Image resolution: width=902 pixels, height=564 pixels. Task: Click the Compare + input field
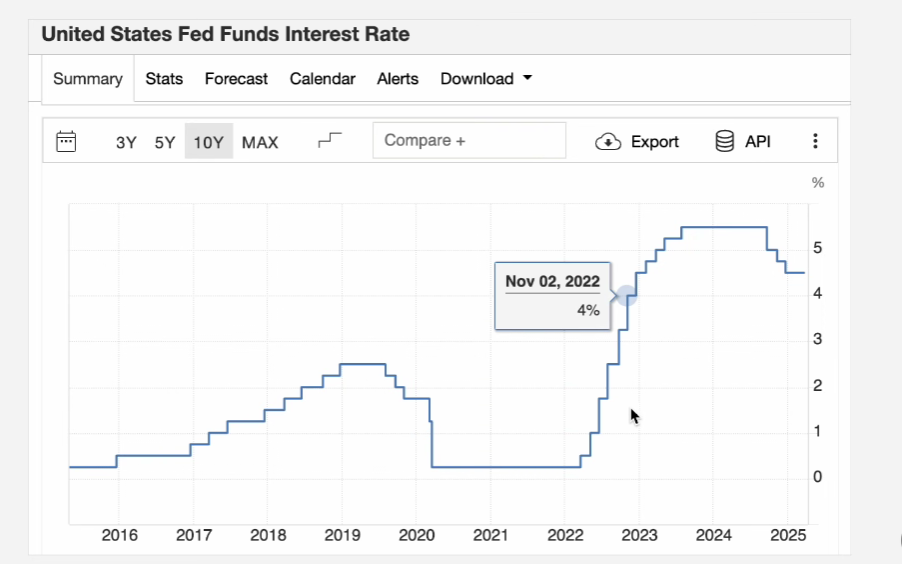click(x=469, y=140)
